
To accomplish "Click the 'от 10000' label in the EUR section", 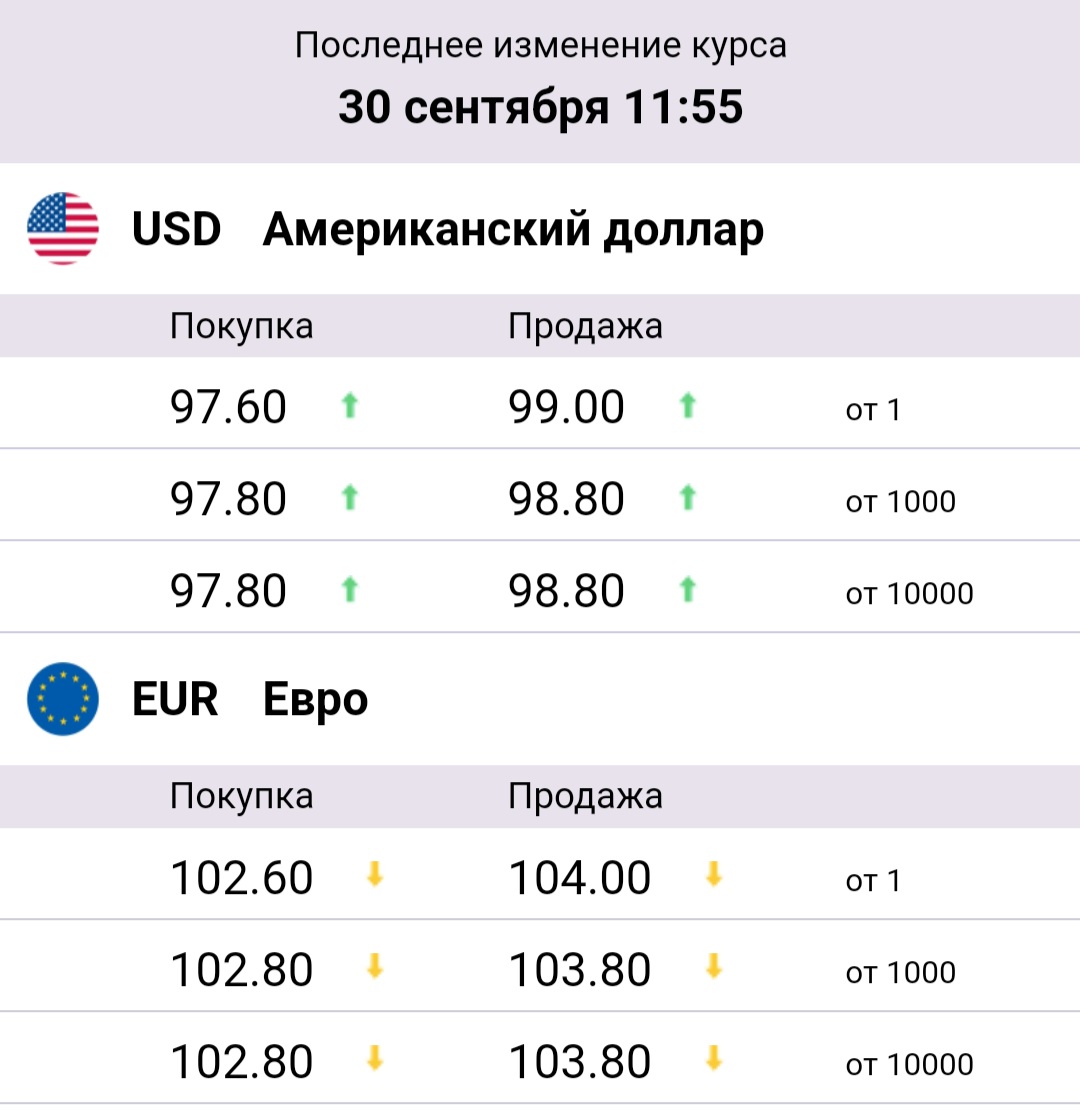I will click(909, 1065).
